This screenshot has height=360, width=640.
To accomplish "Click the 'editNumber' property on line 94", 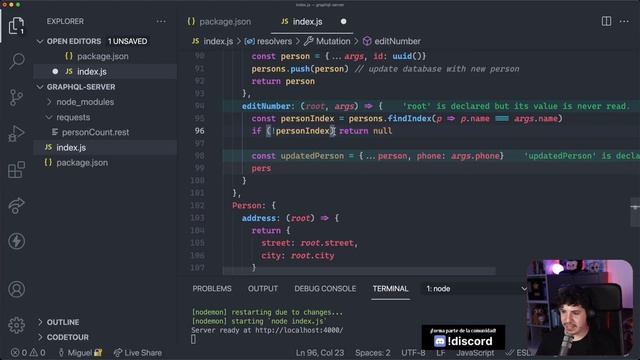I will pos(266,106).
